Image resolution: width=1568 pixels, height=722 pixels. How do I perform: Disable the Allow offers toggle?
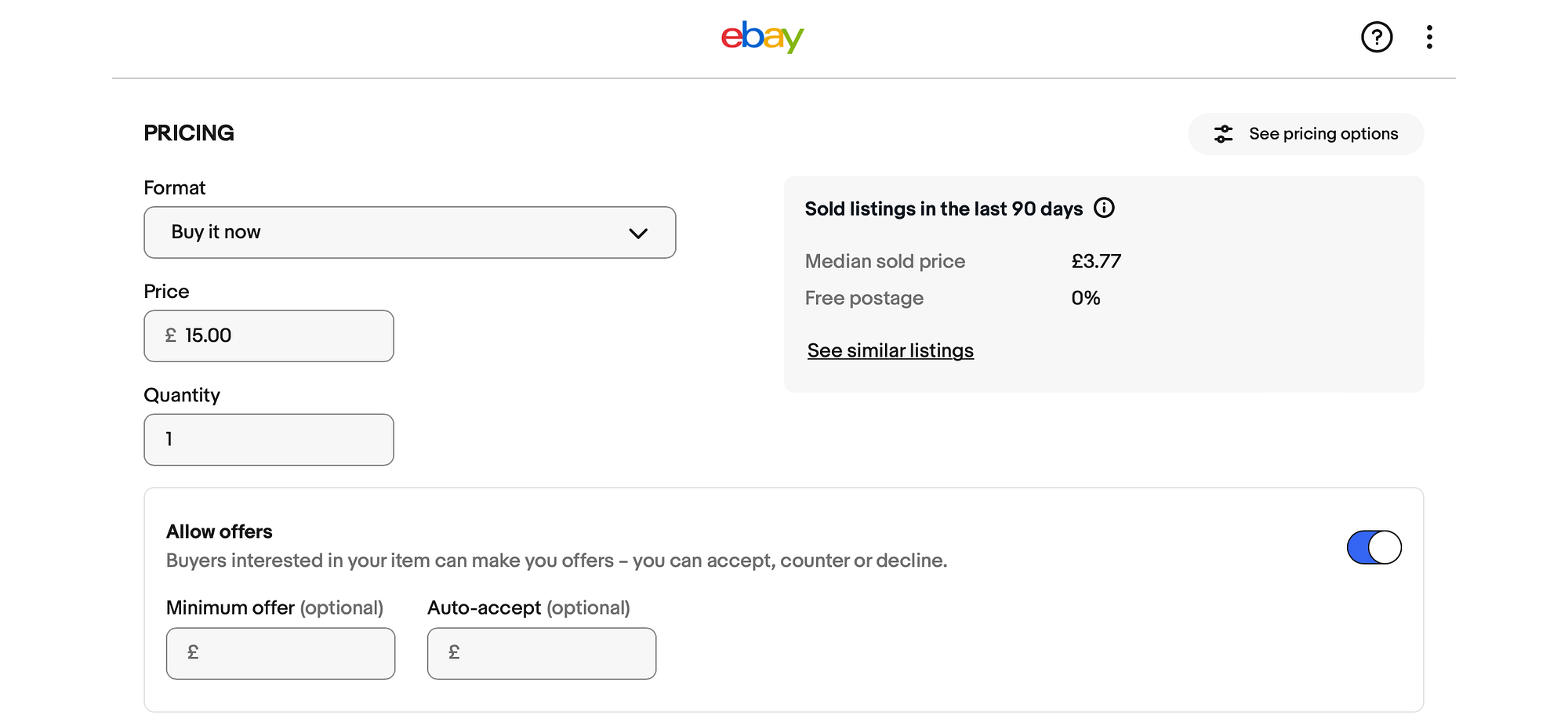[1374, 546]
